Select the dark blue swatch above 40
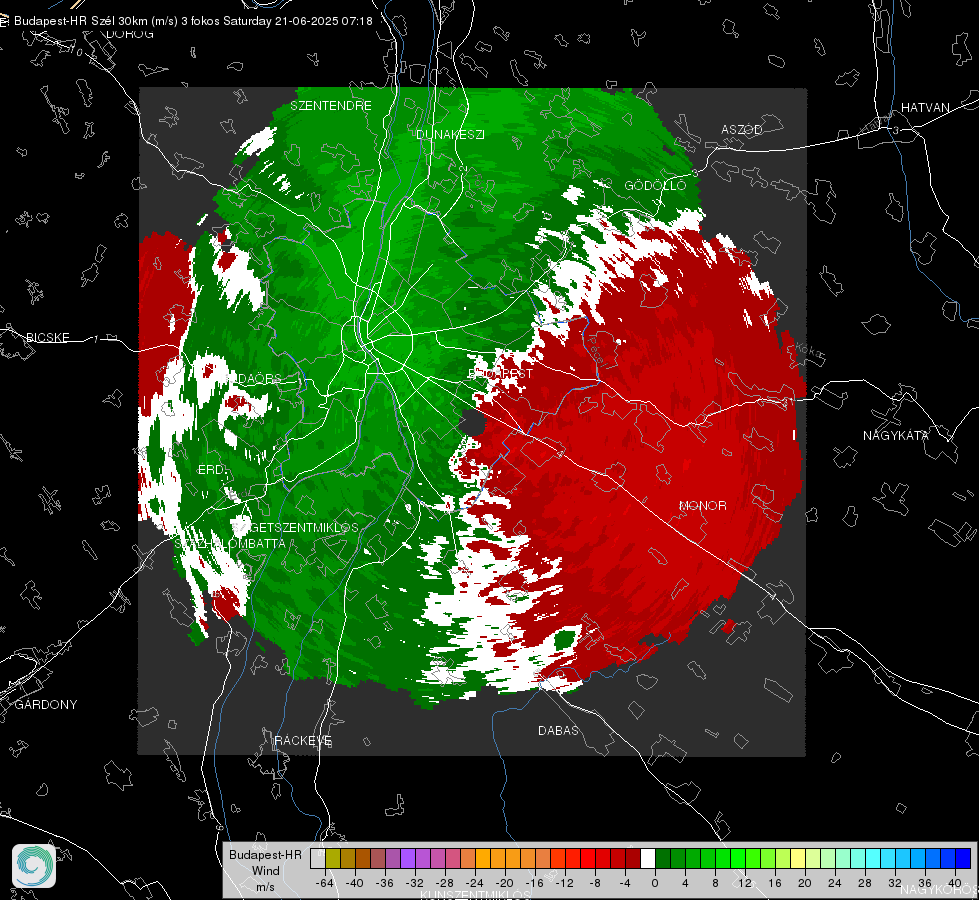This screenshot has height=900, width=979. [x=963, y=858]
